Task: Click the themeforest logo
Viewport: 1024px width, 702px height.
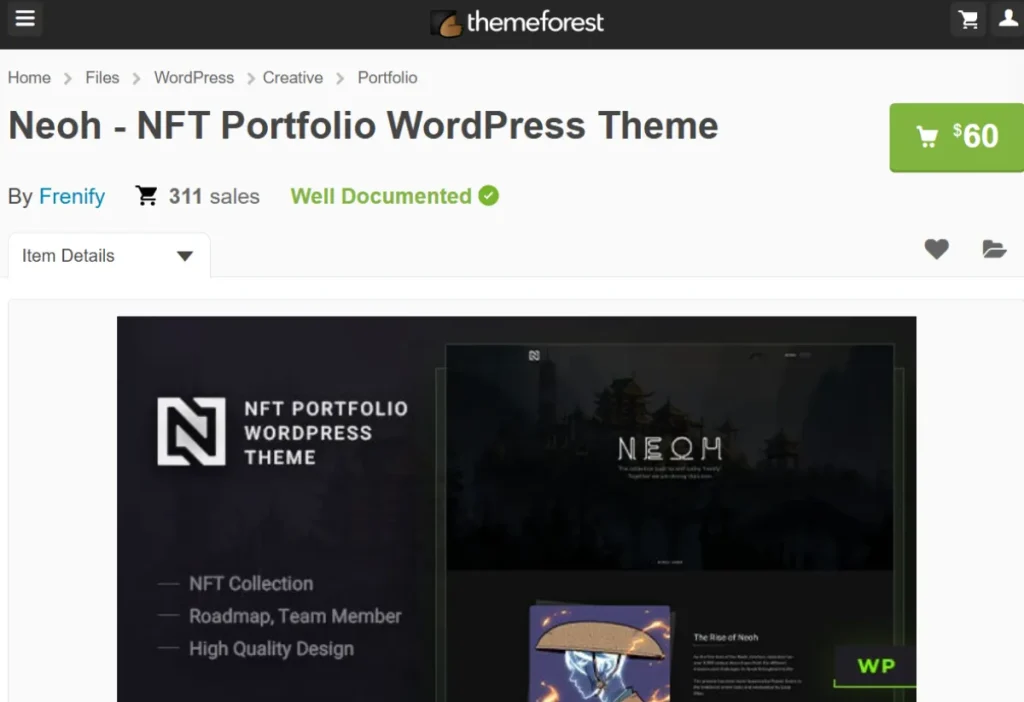Action: (530, 22)
